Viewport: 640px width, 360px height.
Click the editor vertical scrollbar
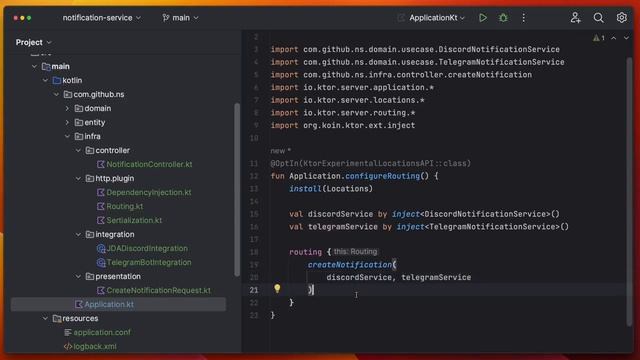[629, 192]
